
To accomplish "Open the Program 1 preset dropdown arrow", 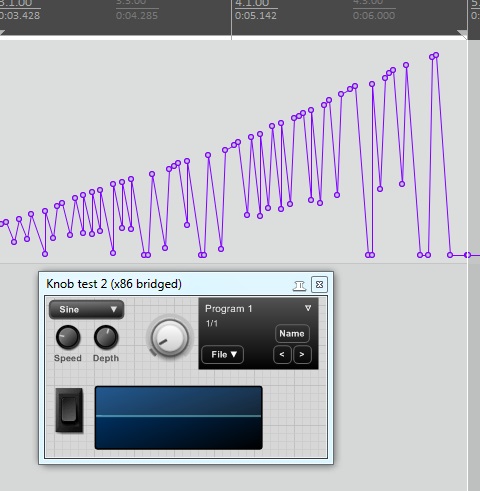I will (x=308, y=308).
